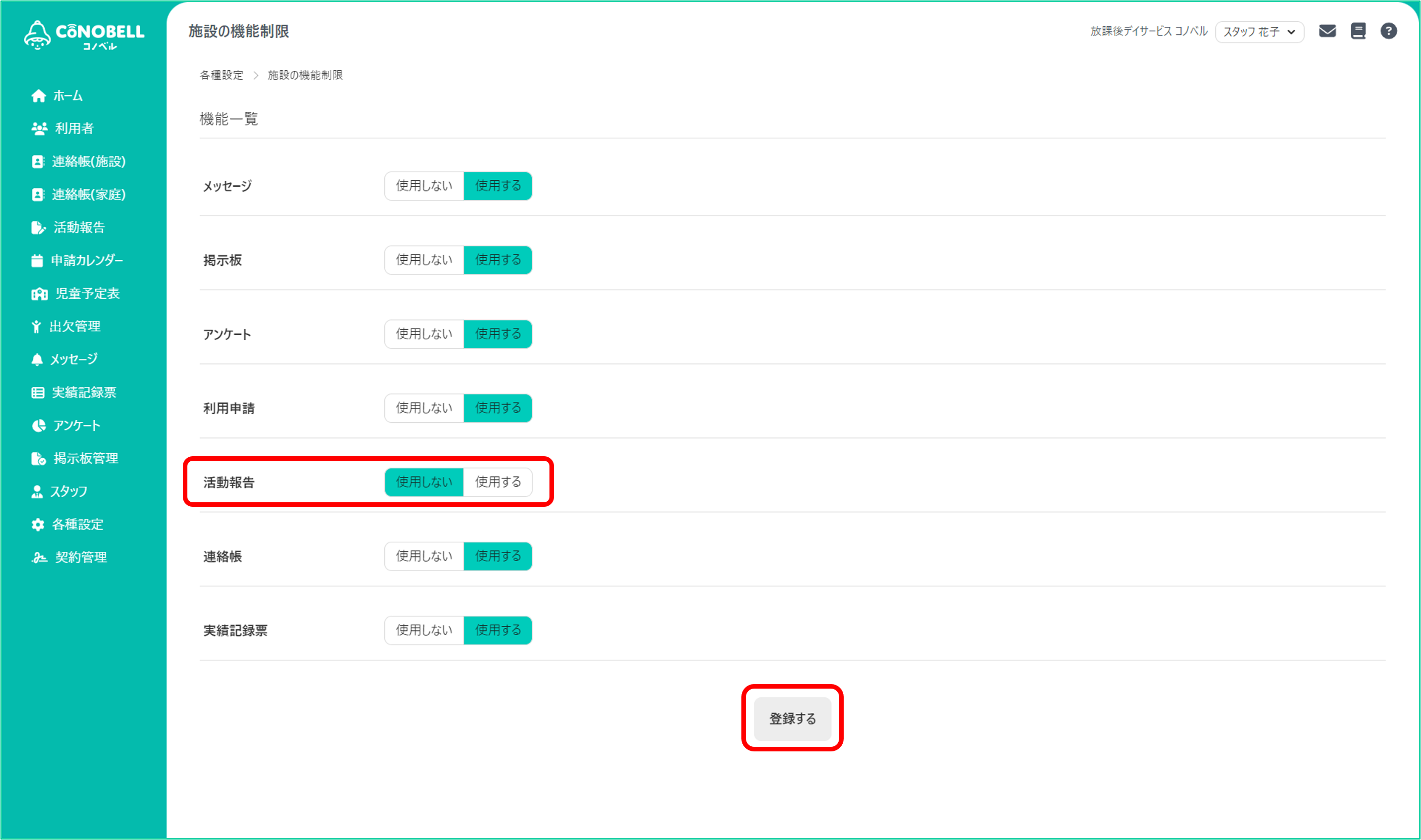This screenshot has width=1421, height=840.
Task: Click the 実績記録票 row label in list
Action: click(x=235, y=630)
